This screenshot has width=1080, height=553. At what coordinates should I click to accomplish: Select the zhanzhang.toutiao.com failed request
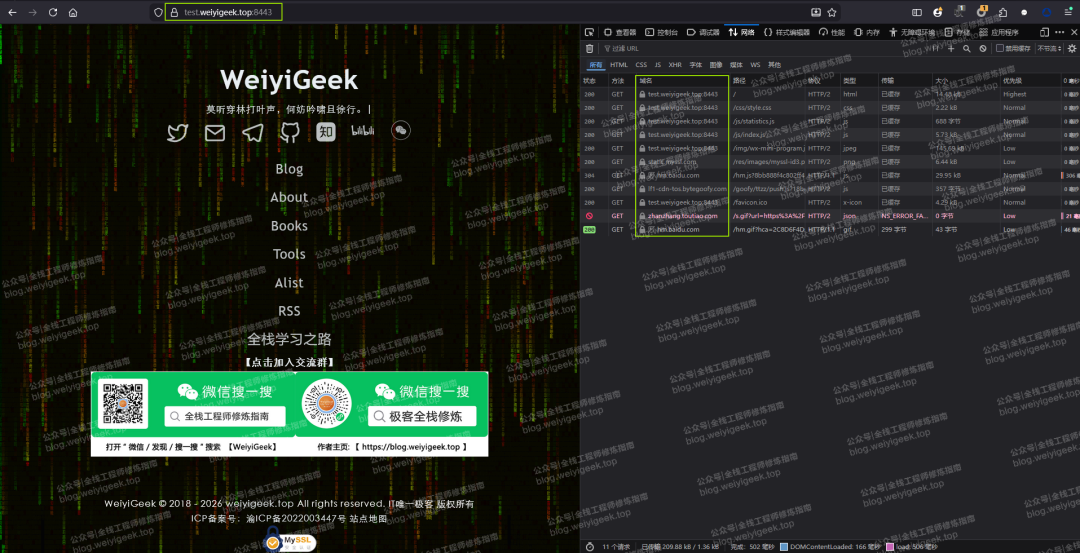[x=829, y=216]
